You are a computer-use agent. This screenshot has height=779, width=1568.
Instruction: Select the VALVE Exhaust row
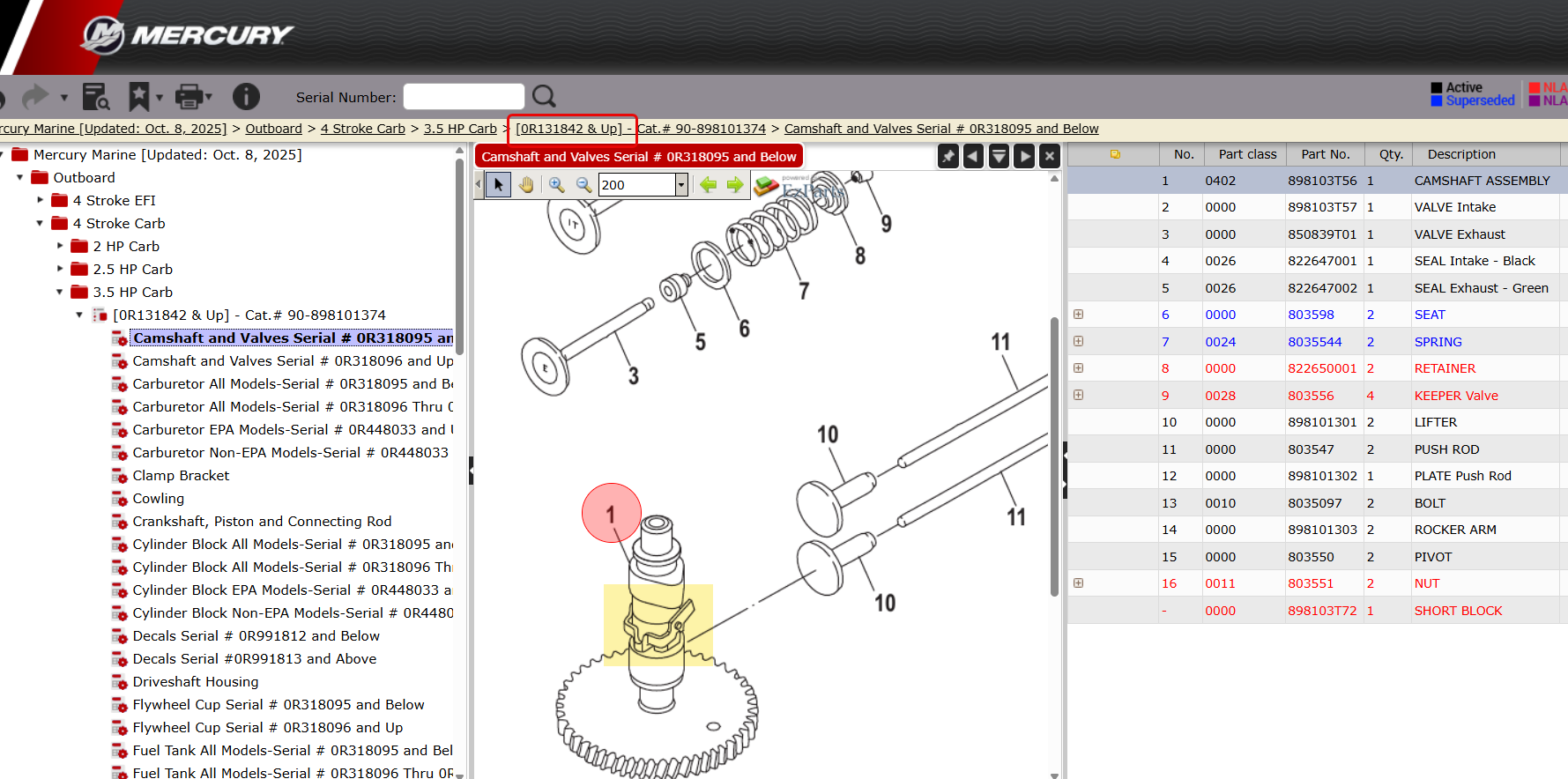click(x=1317, y=234)
